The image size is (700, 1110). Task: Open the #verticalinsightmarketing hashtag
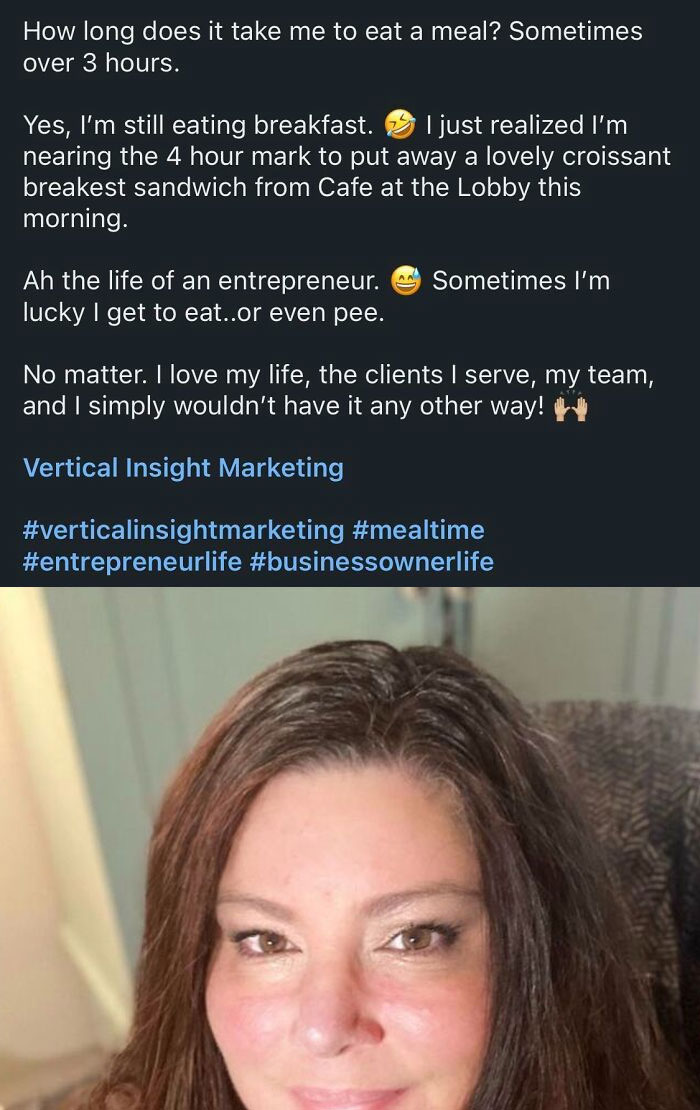[x=183, y=529]
